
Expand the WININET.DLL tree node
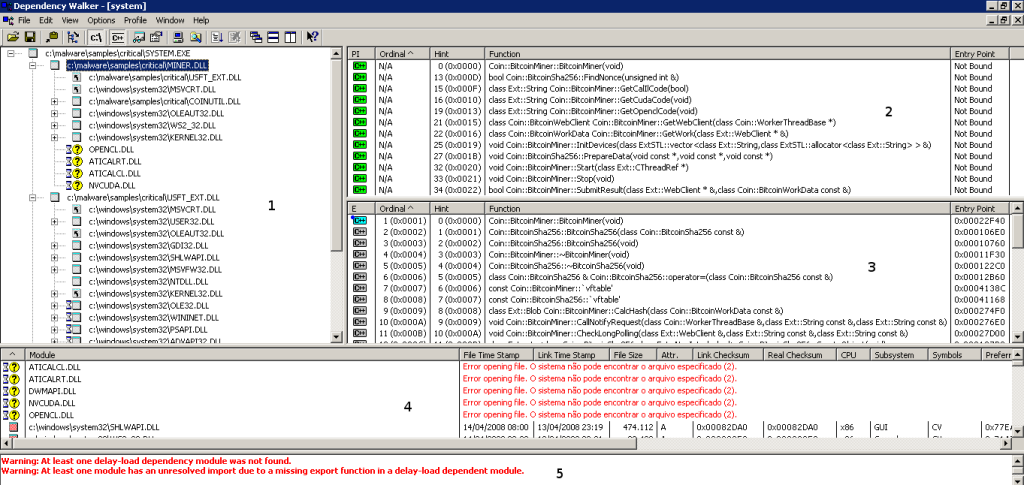(54, 317)
